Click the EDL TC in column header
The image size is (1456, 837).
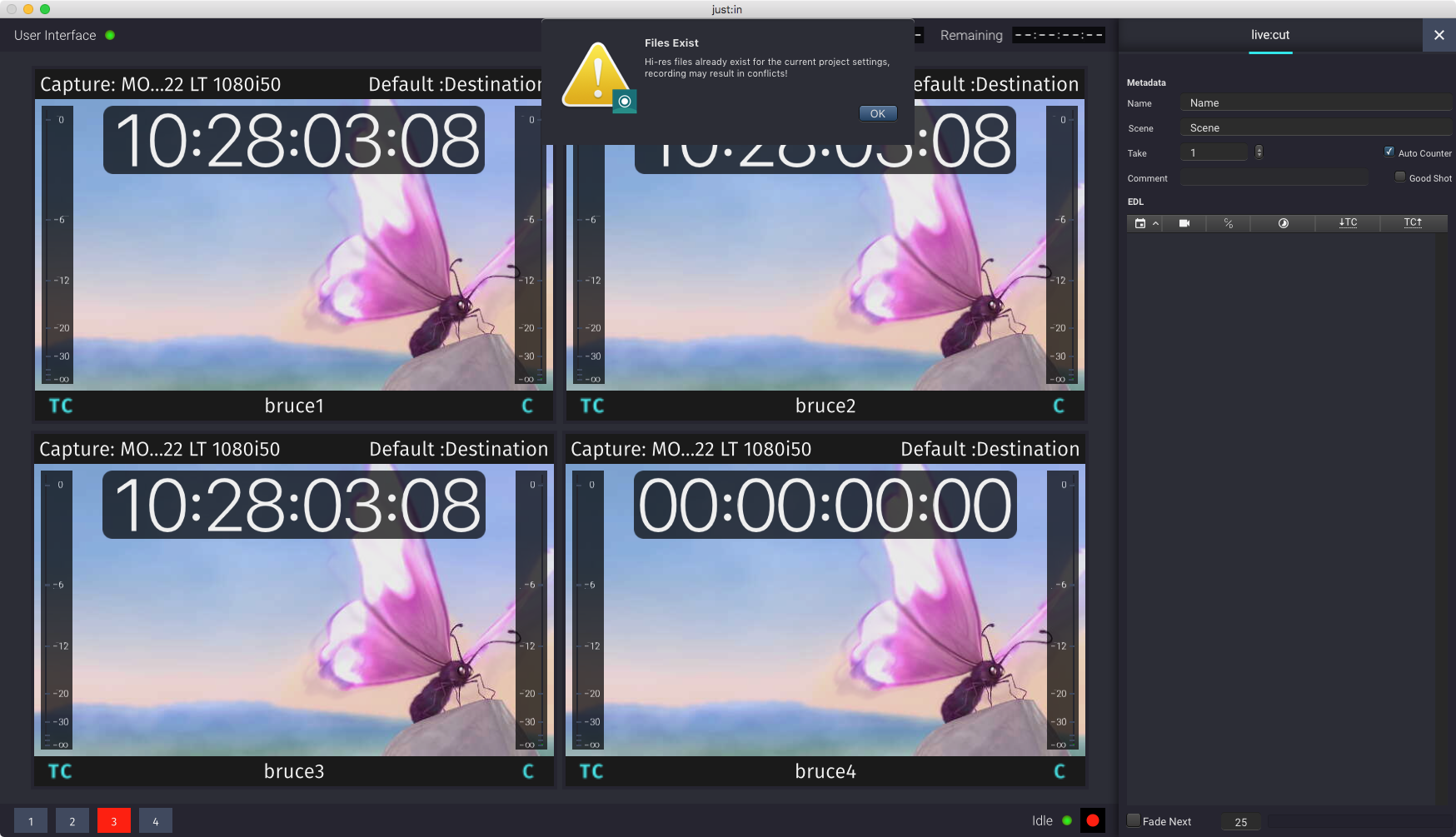click(x=1348, y=223)
